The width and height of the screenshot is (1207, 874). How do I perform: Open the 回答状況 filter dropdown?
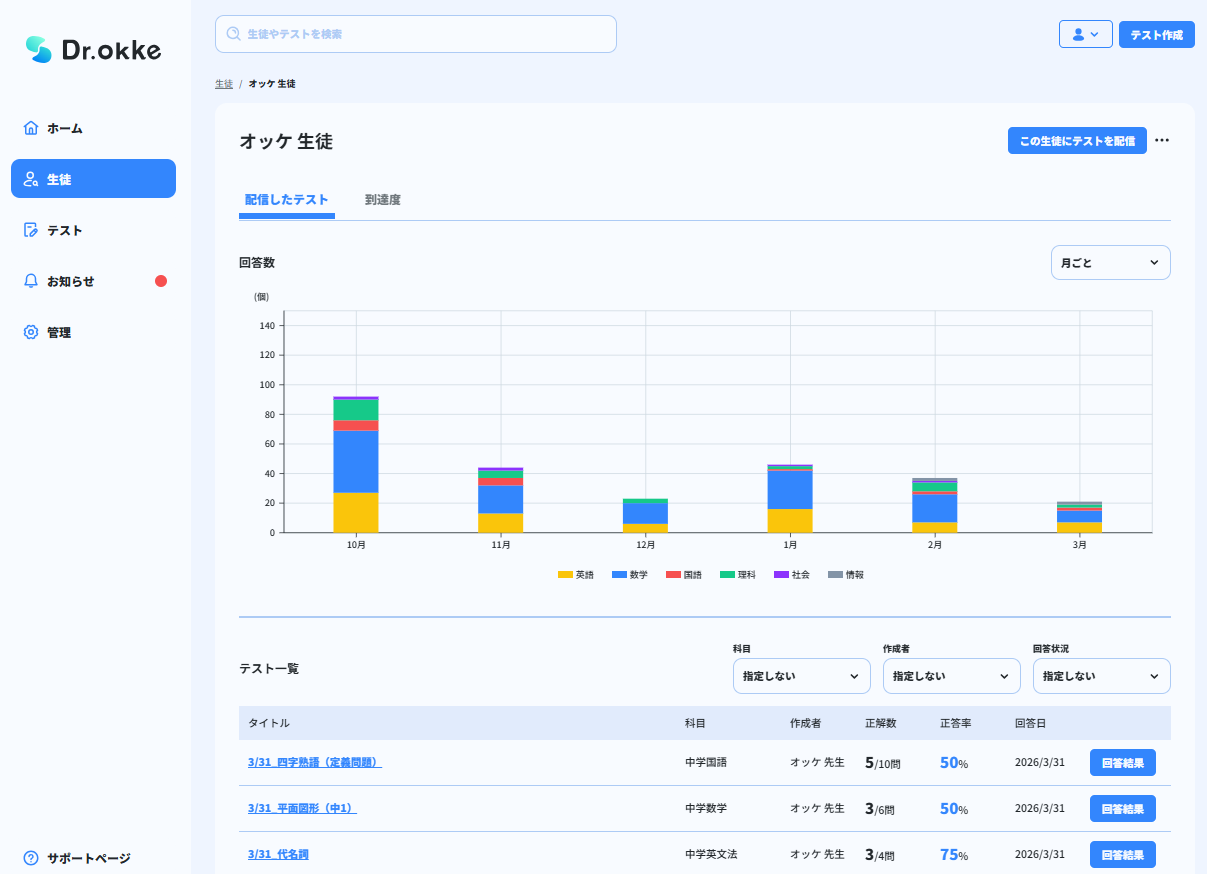1101,676
